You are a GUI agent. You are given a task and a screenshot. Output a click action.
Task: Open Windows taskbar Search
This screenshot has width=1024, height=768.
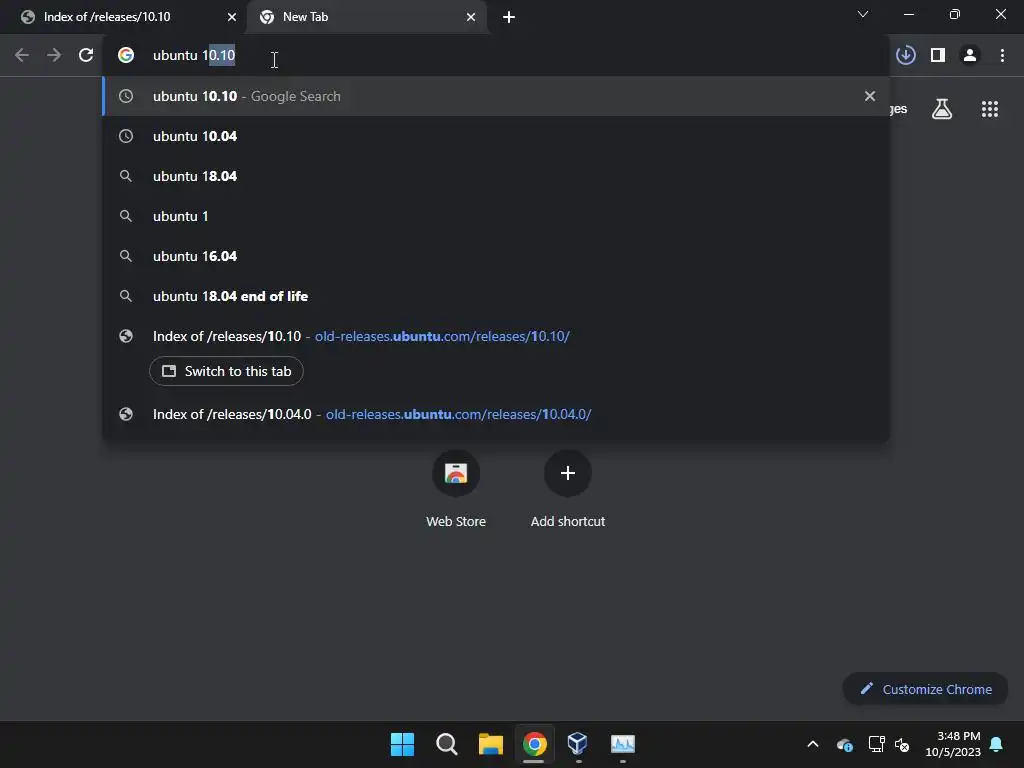[x=447, y=744]
